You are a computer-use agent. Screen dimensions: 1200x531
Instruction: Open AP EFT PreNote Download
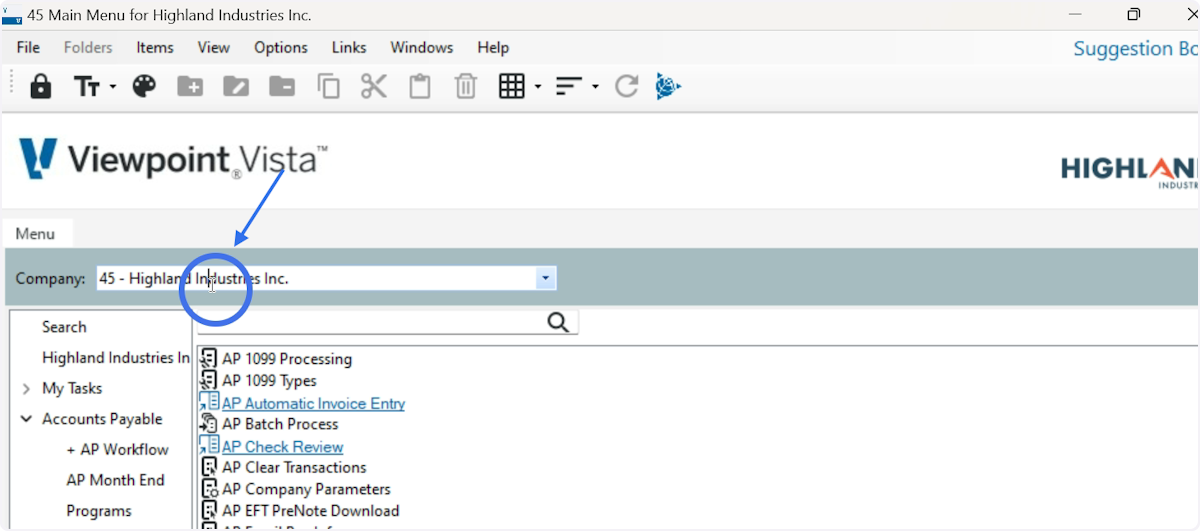click(x=310, y=511)
